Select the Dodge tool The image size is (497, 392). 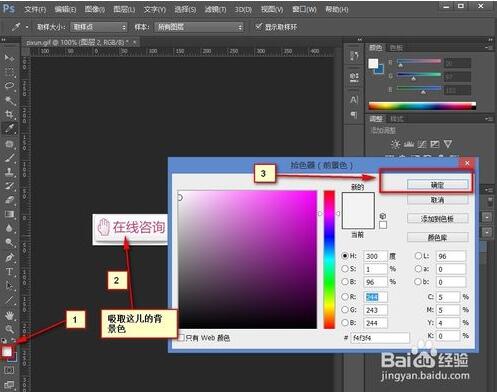pos(9,242)
